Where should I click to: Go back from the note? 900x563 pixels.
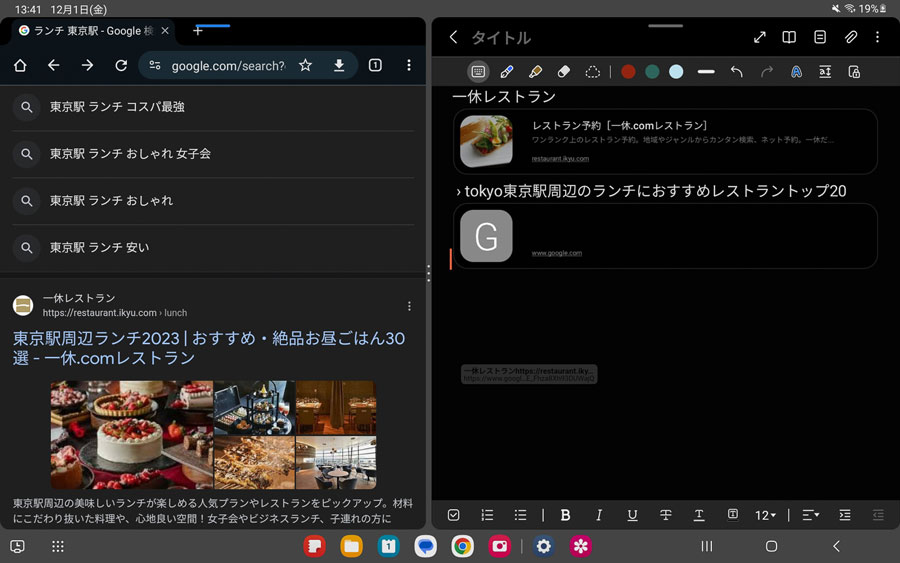click(x=453, y=37)
